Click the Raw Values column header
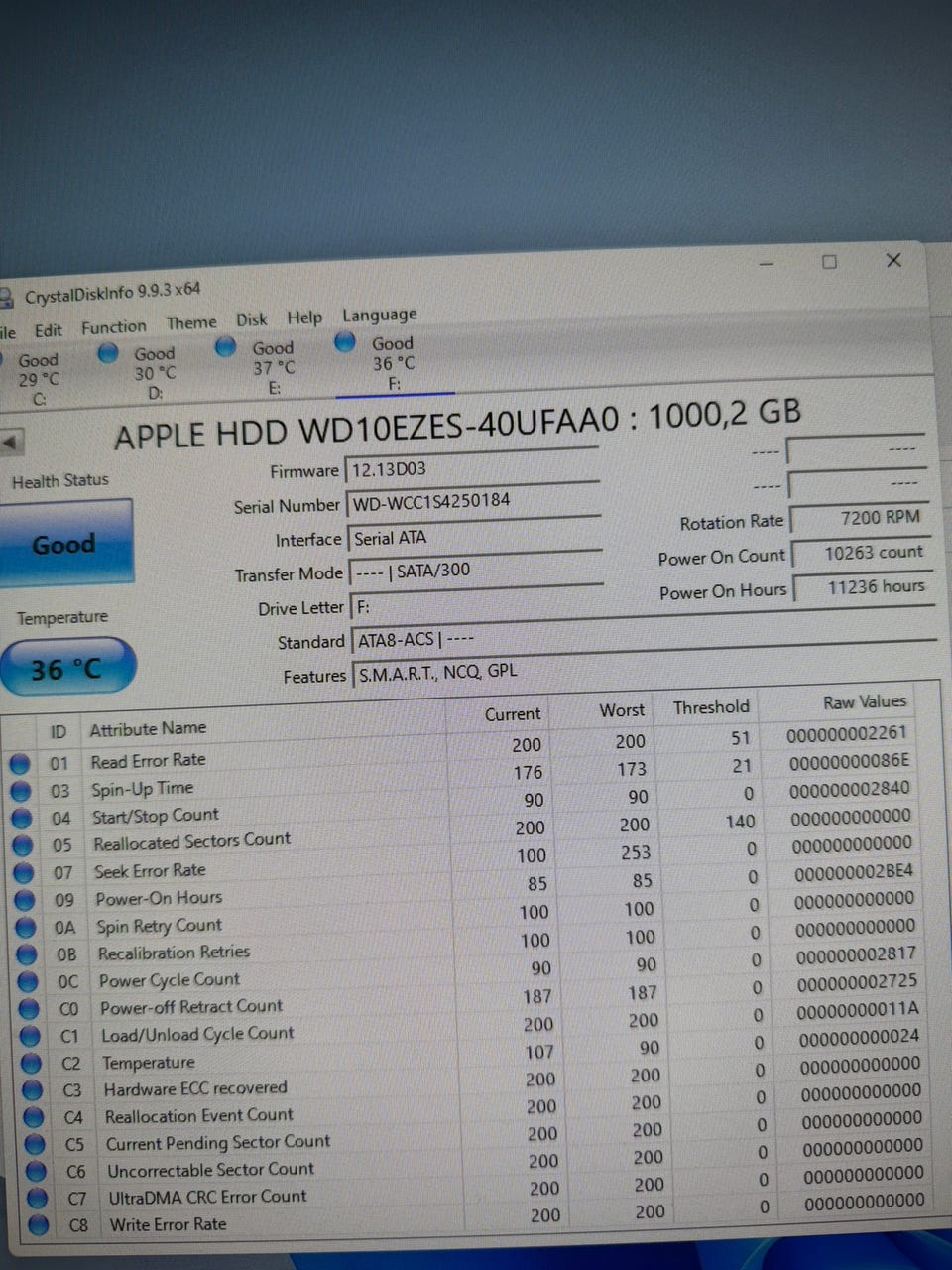 click(x=864, y=701)
